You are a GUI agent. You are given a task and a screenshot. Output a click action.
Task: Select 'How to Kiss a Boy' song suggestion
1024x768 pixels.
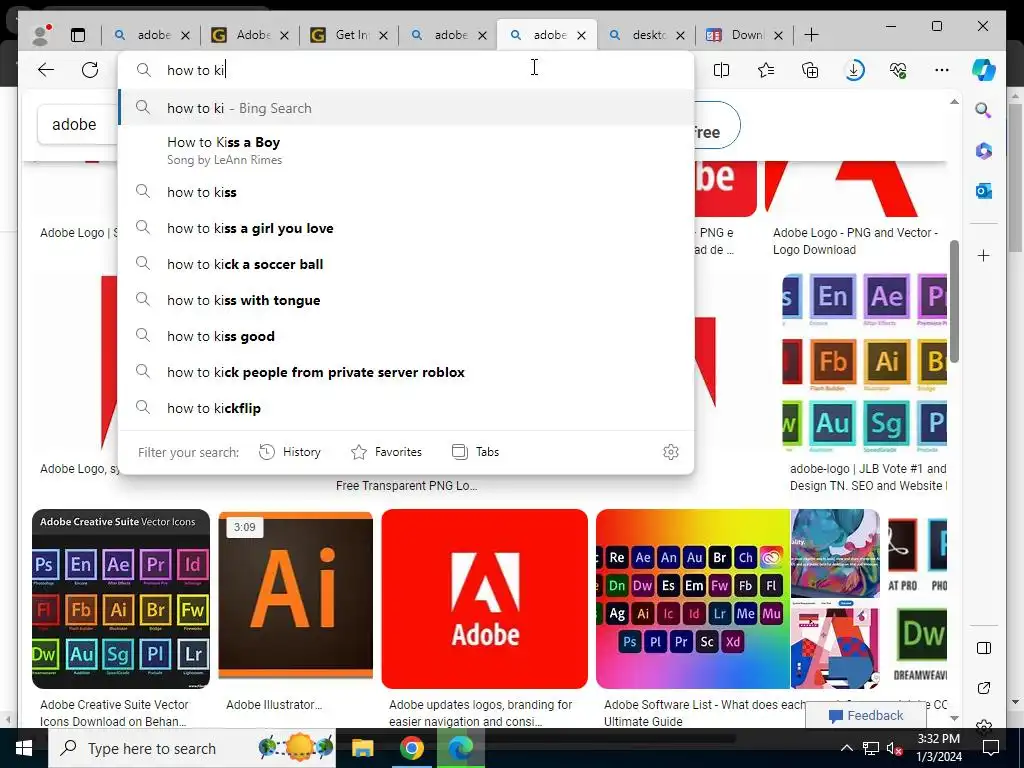tap(406, 150)
